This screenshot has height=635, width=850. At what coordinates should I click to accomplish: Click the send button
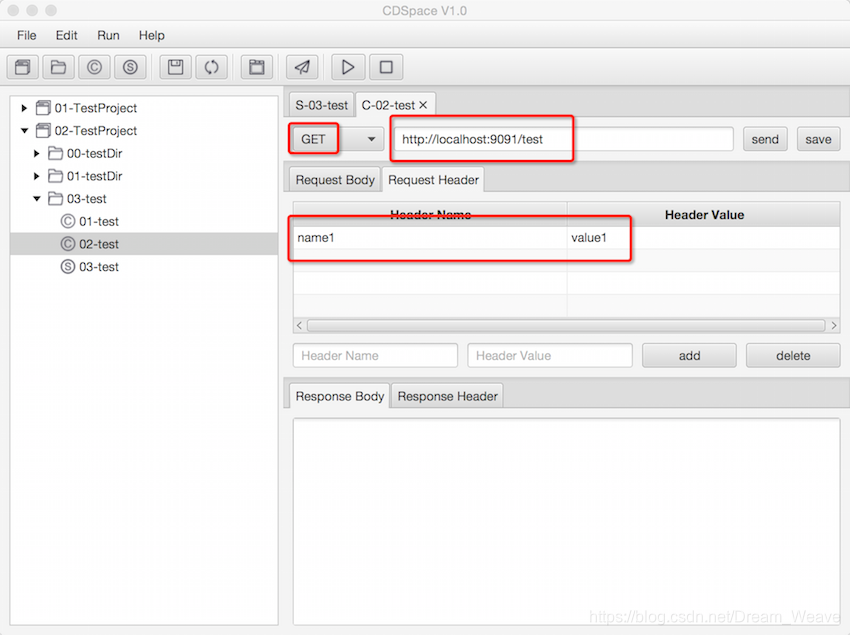pyautogui.click(x=765, y=139)
